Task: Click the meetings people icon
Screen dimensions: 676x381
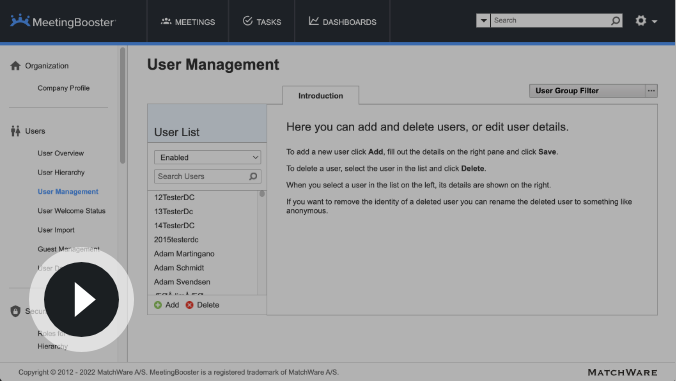Action: [166, 21]
